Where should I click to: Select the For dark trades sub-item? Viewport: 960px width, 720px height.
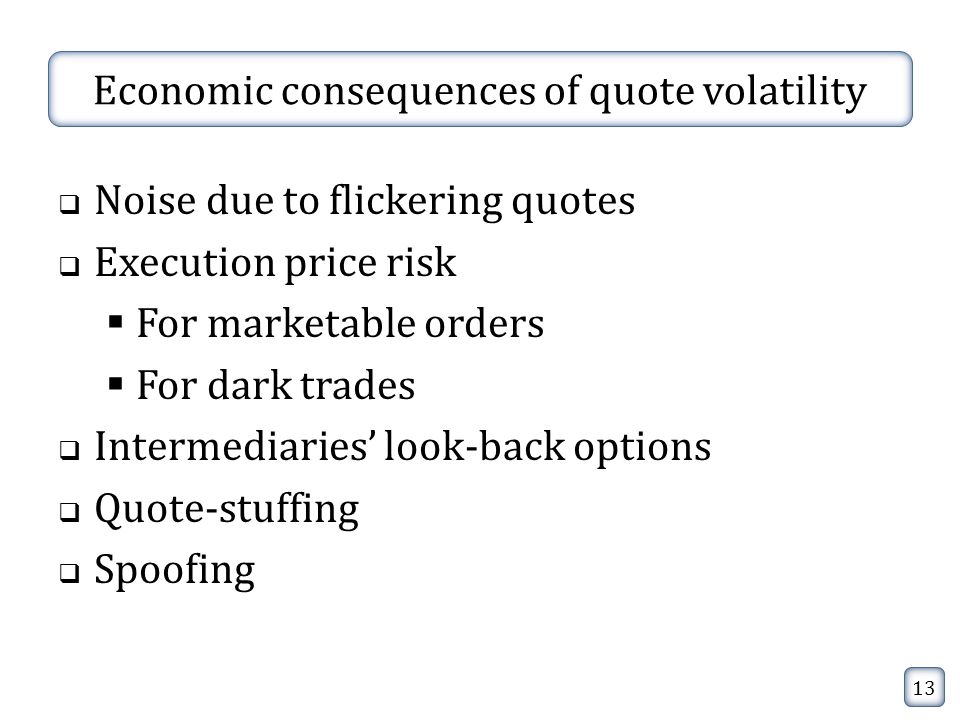[x=276, y=385]
